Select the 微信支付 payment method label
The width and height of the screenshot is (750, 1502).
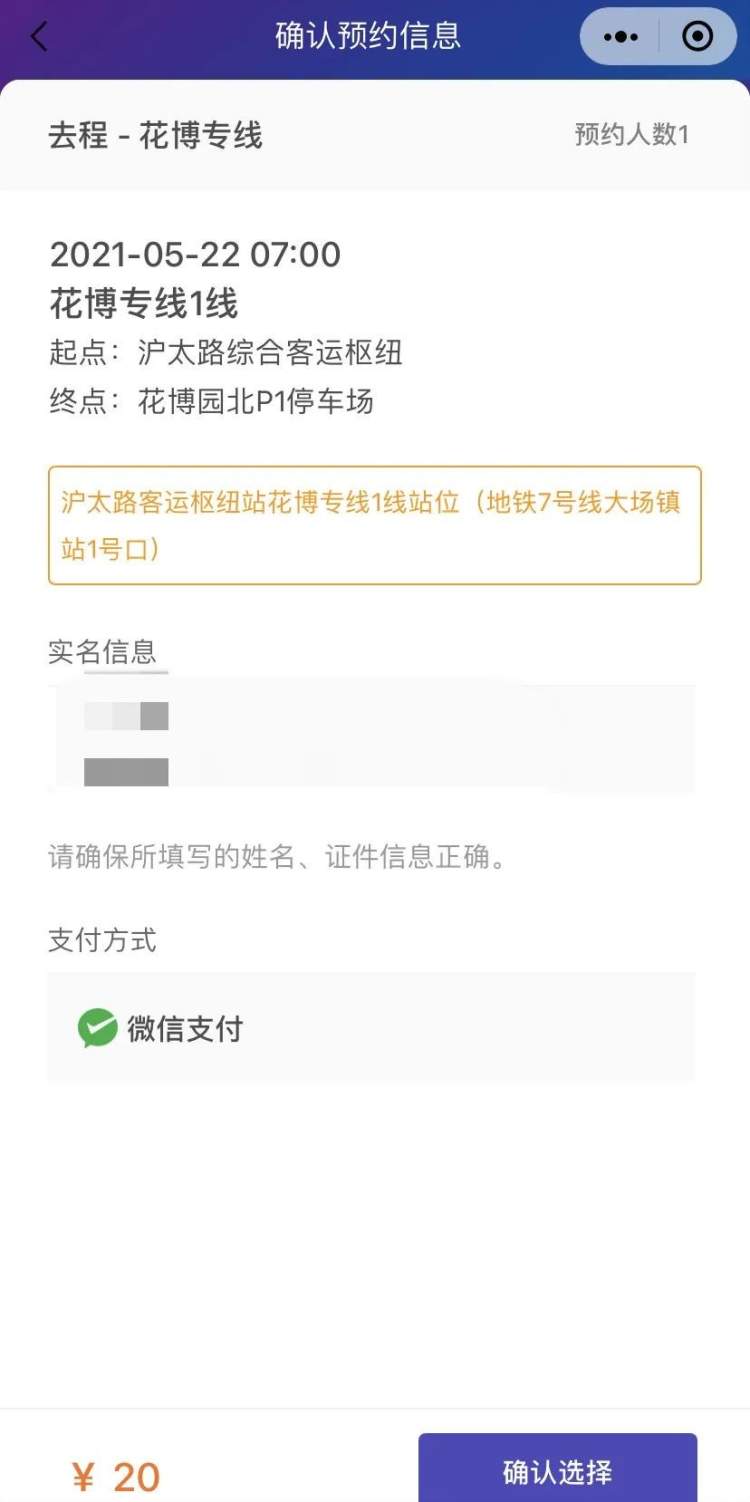[185, 1028]
